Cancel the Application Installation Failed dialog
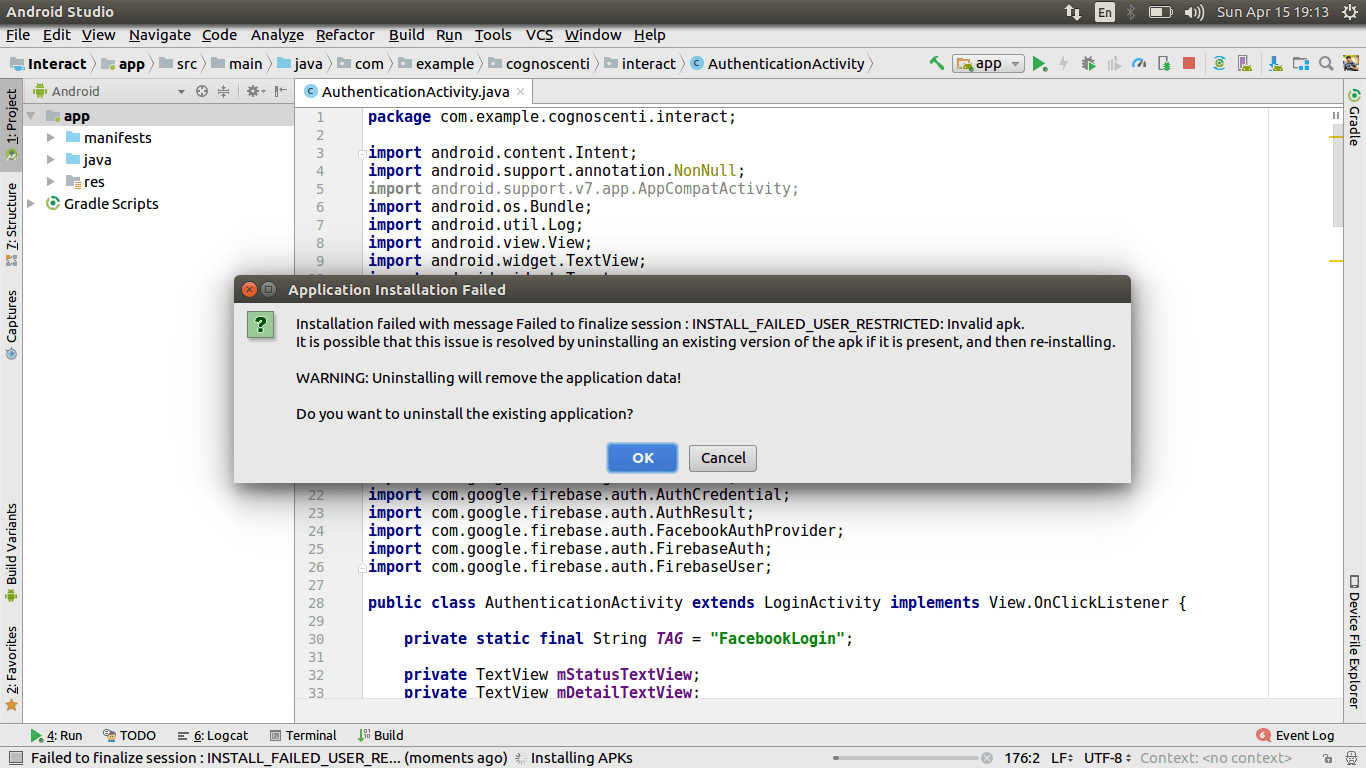This screenshot has width=1366, height=768. click(x=722, y=457)
